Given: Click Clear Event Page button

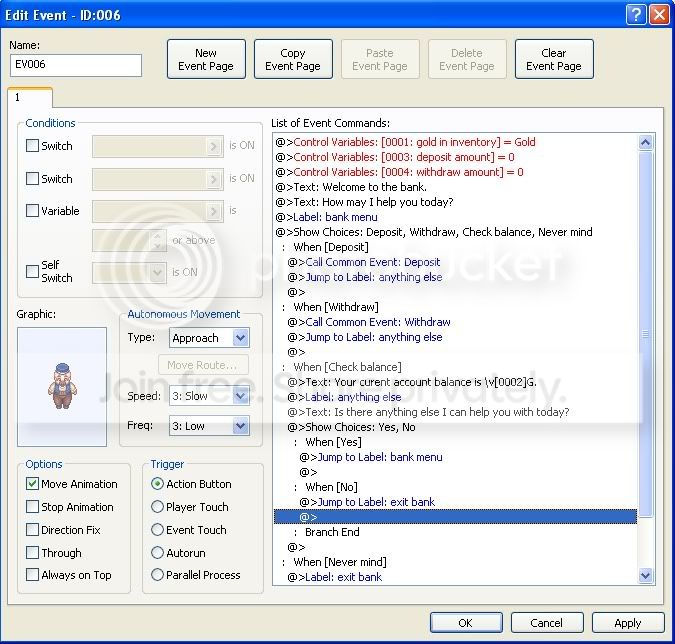Looking at the screenshot, I should point(554,60).
